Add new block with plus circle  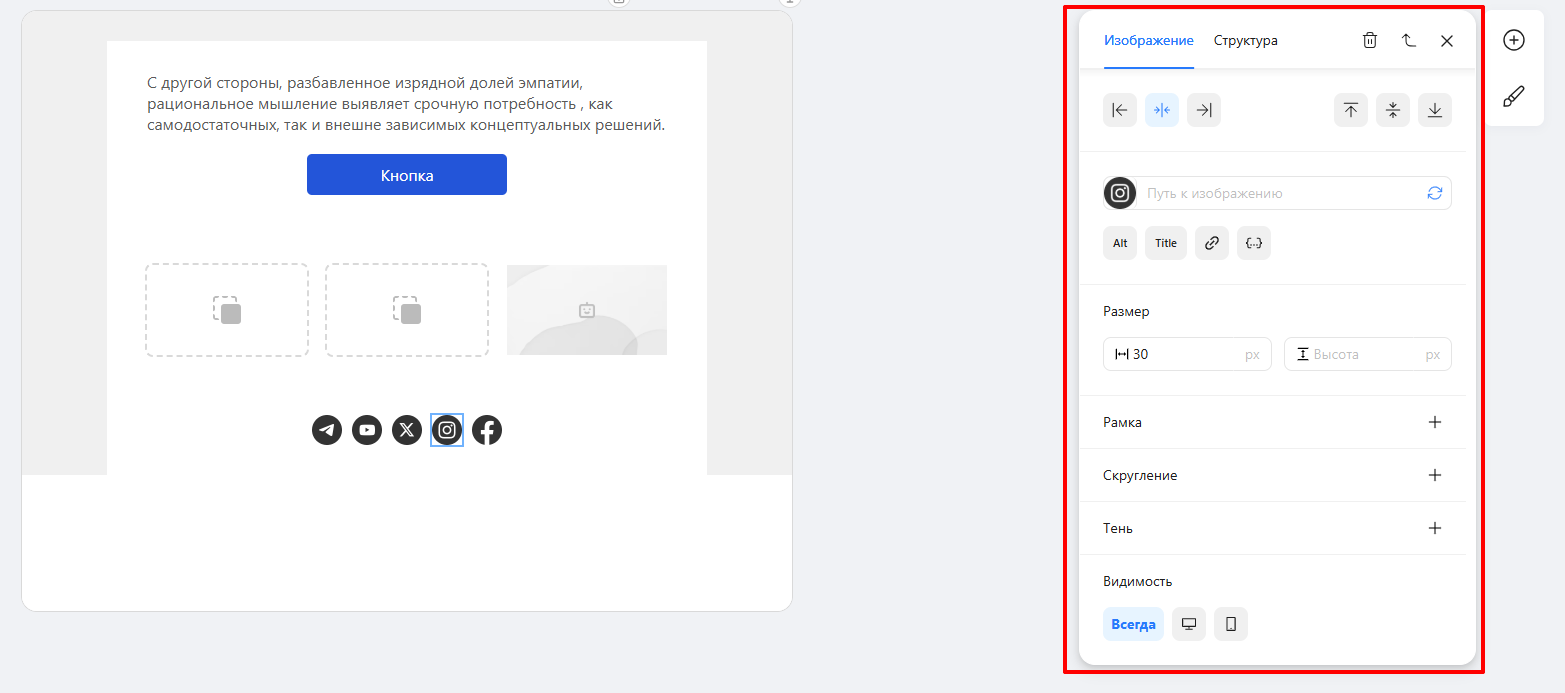click(1514, 40)
